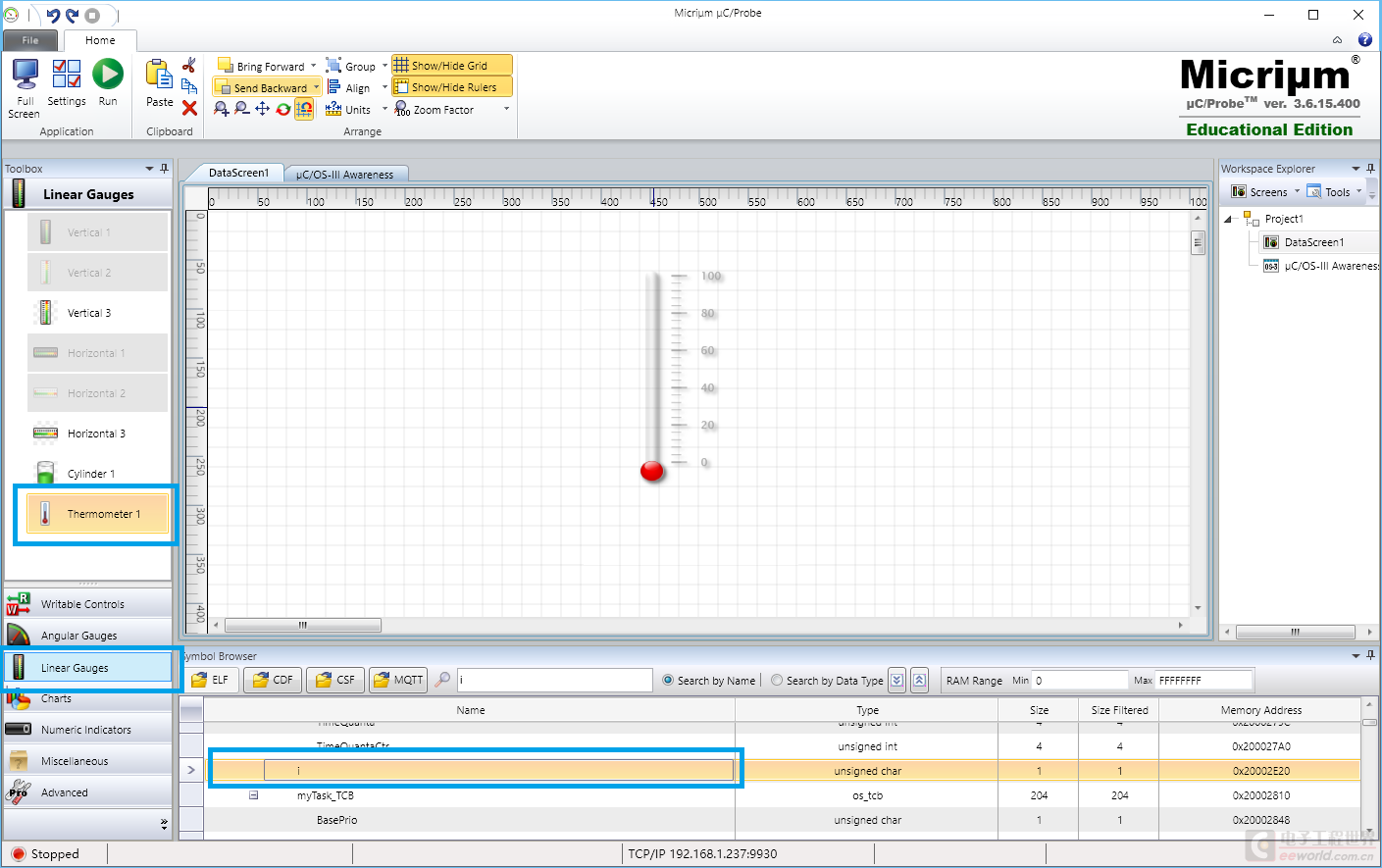
Task: Click the collapse all double-chevron up icon
Action: (919, 680)
